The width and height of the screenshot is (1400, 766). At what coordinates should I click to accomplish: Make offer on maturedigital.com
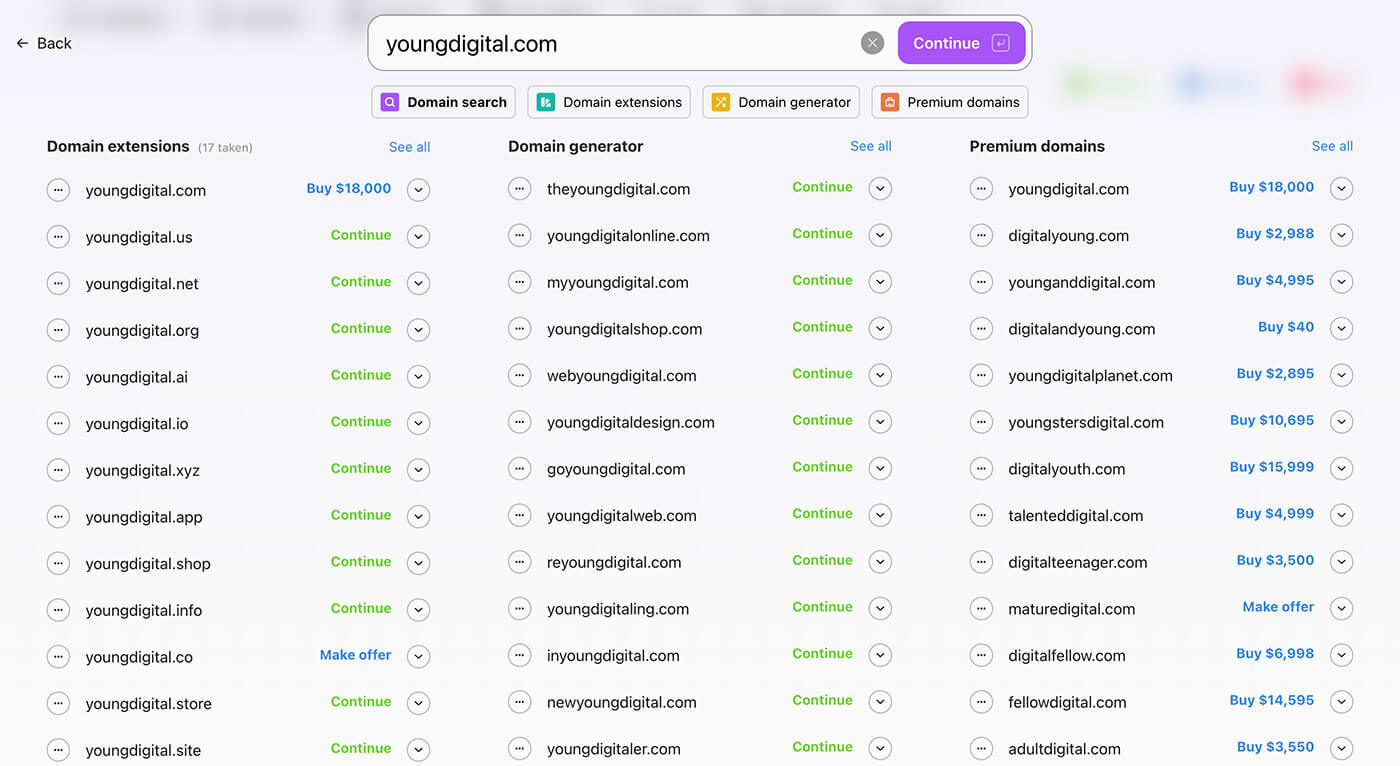(1278, 607)
